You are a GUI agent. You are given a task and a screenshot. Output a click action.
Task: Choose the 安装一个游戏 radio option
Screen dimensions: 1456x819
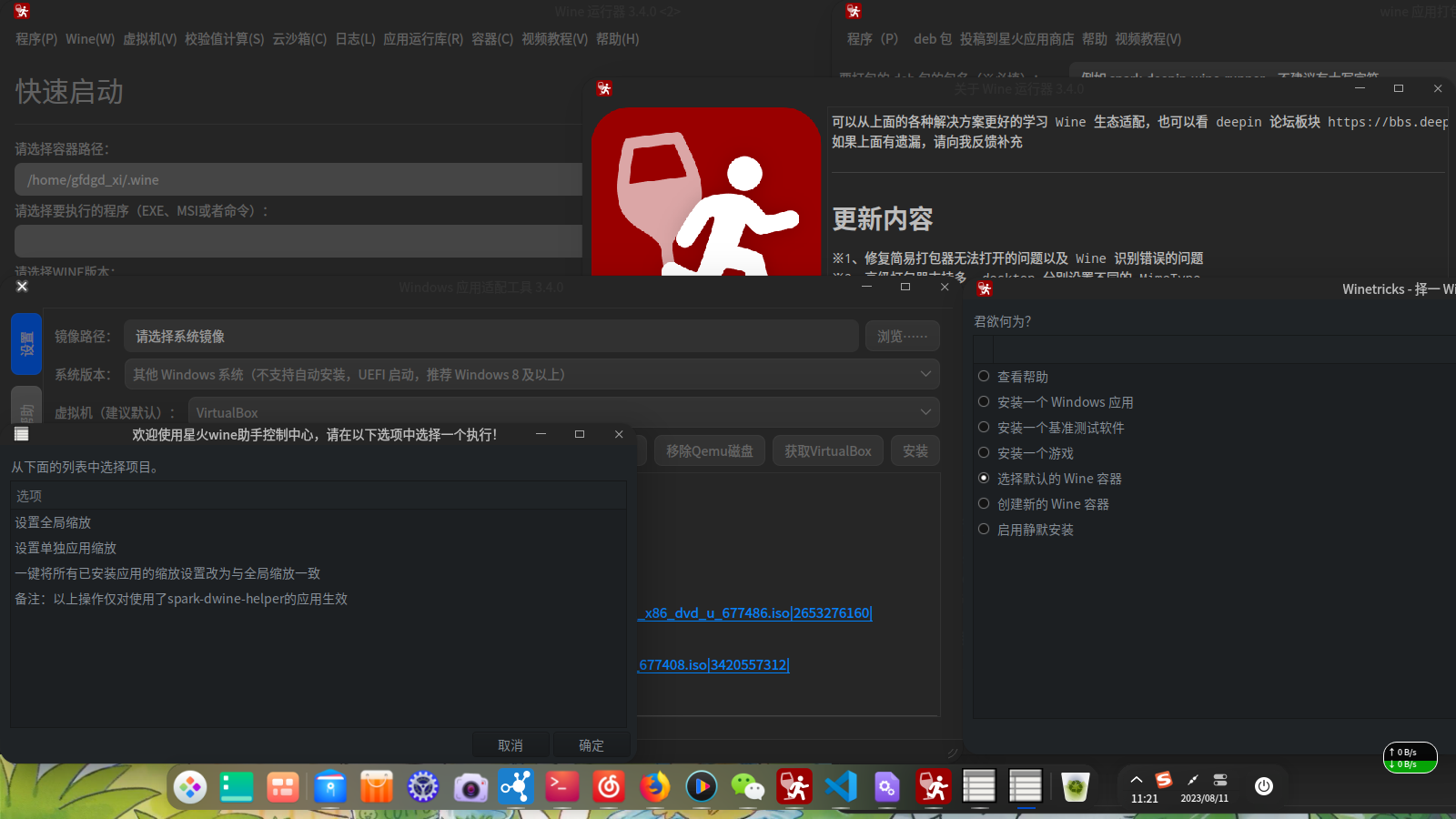point(984,452)
